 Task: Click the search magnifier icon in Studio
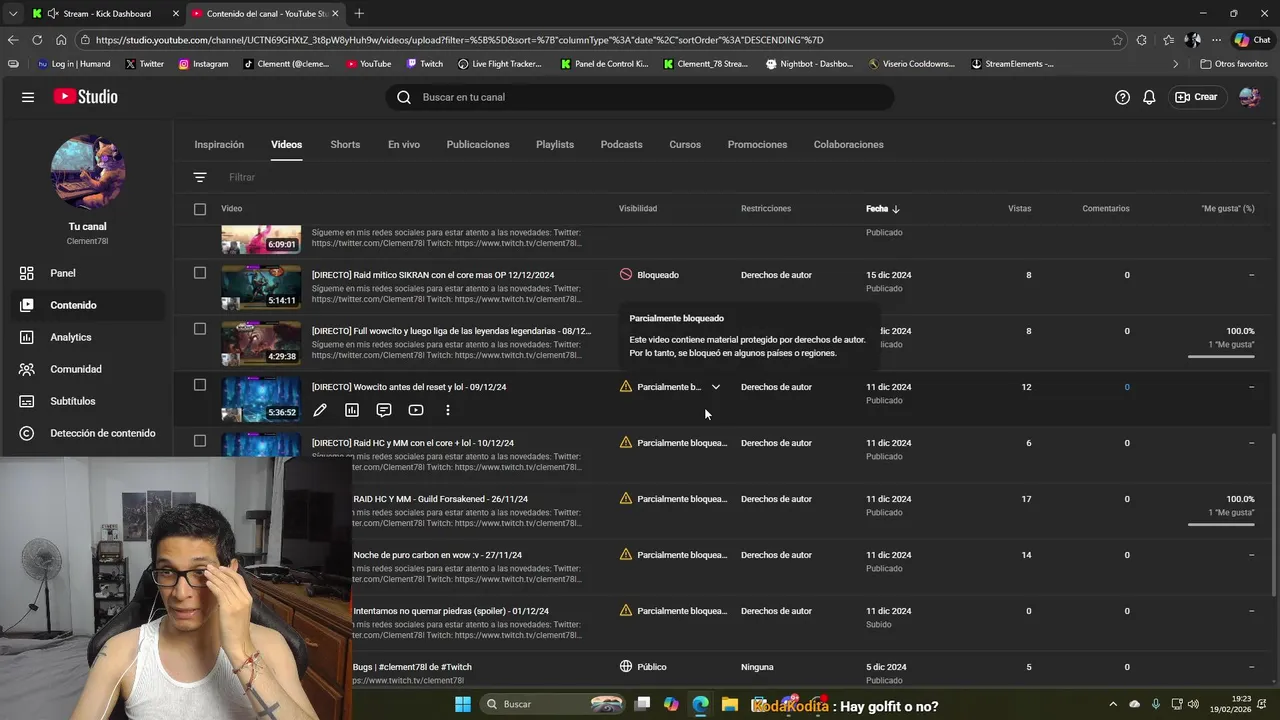404,97
